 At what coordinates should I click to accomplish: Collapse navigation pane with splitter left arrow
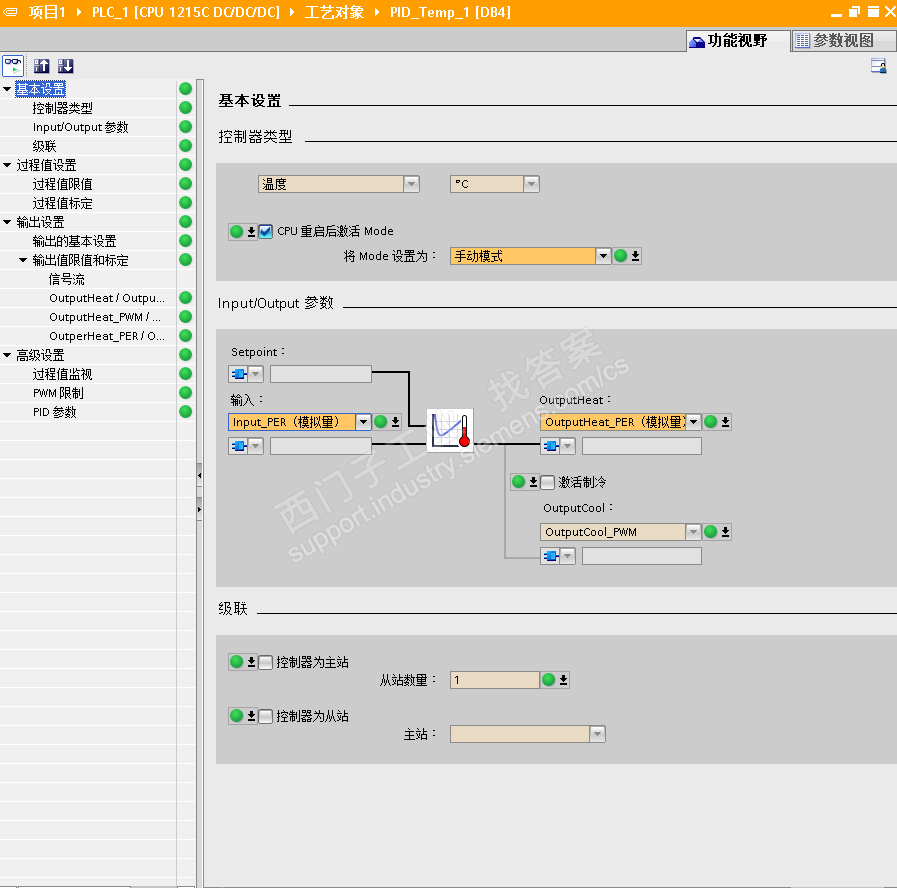click(199, 475)
